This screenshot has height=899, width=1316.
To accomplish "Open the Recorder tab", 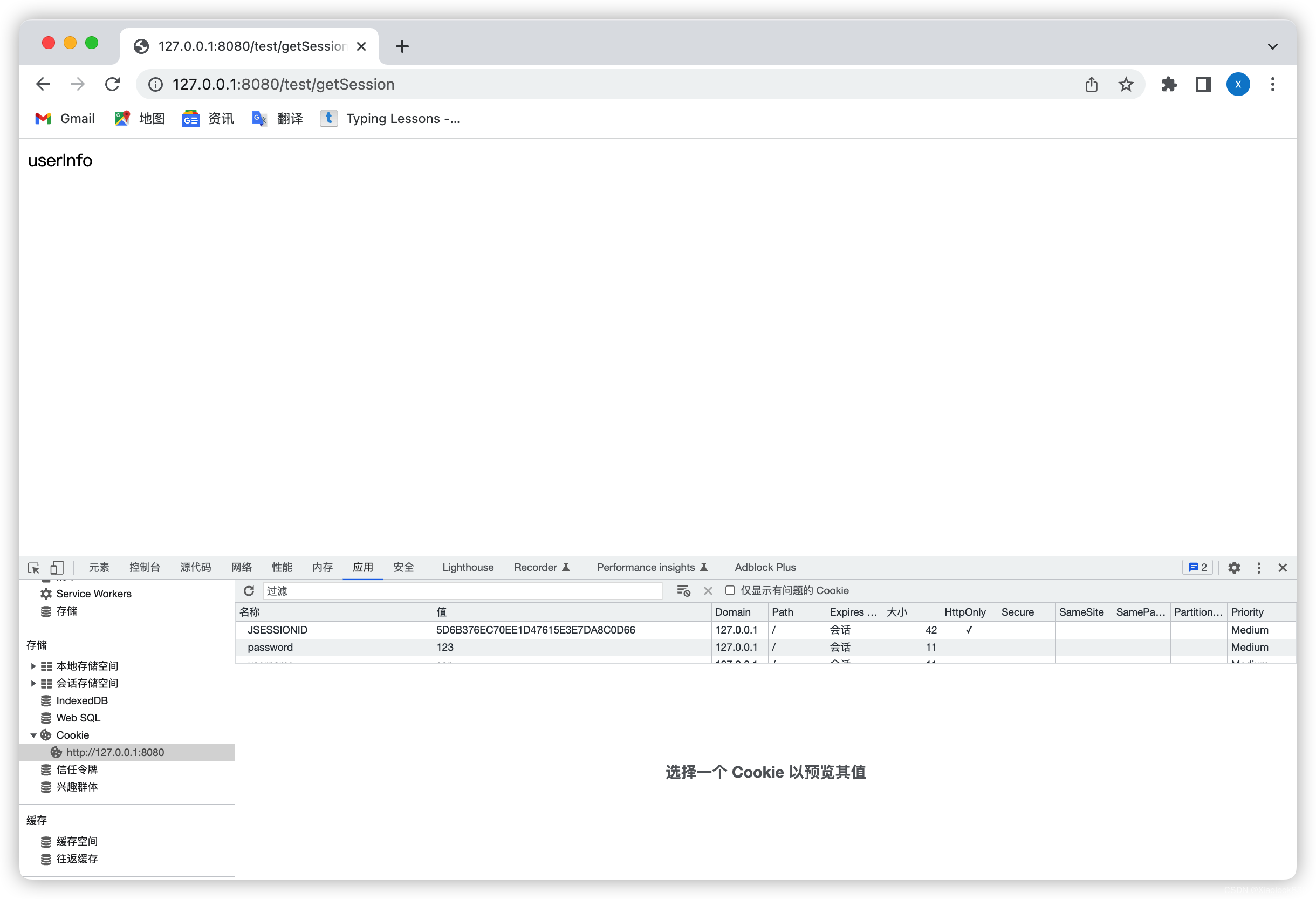I will click(542, 568).
